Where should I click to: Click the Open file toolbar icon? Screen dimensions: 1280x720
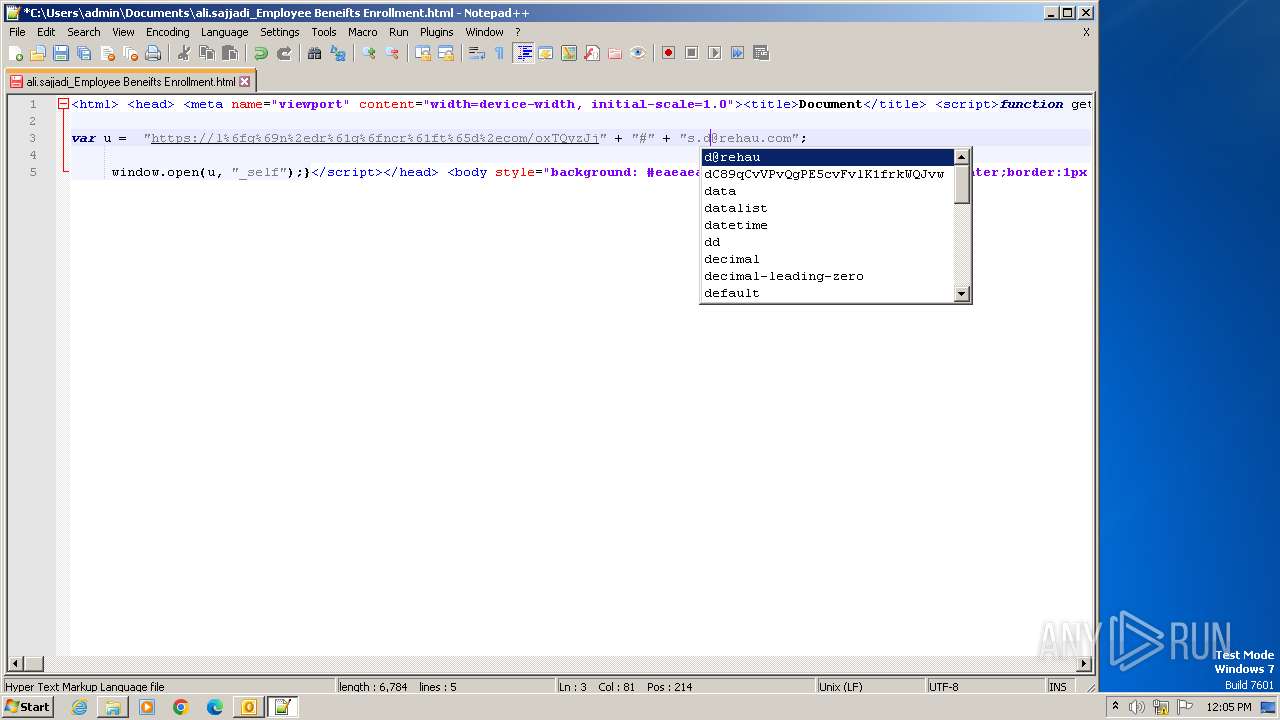tap(38, 53)
